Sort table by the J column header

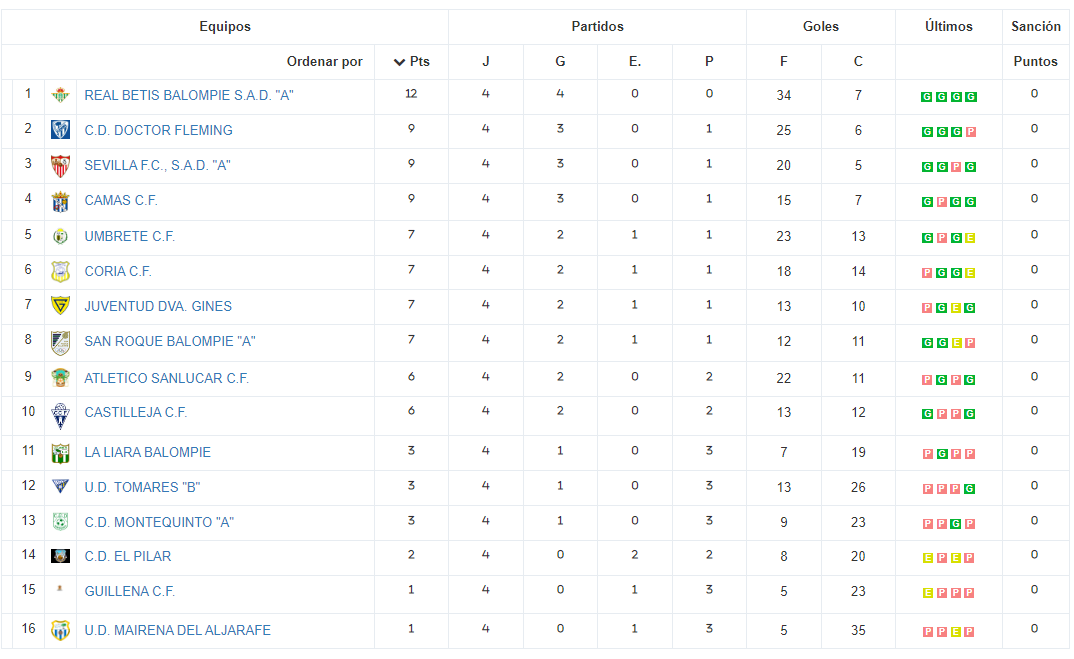(x=486, y=62)
